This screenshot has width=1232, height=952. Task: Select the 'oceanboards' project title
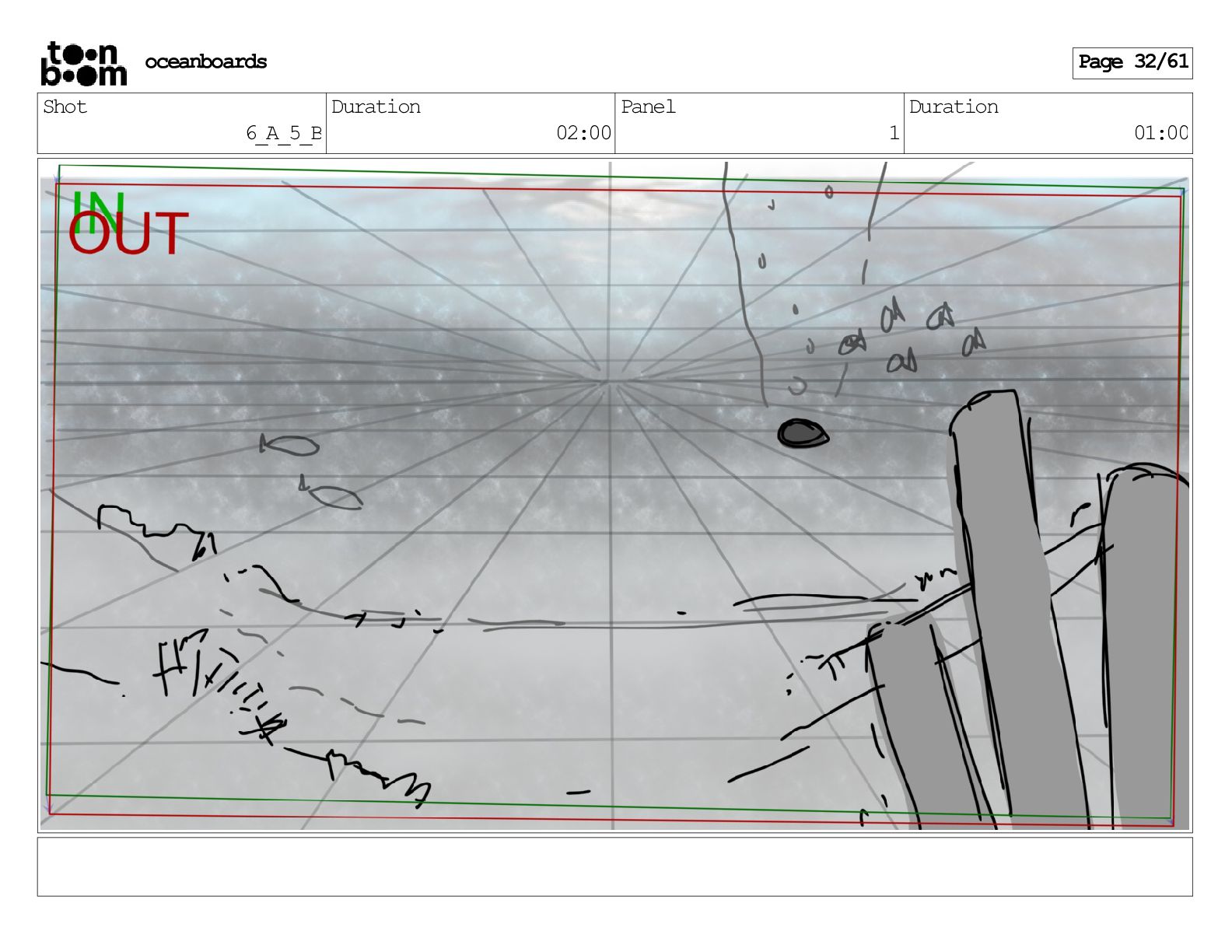point(205,61)
